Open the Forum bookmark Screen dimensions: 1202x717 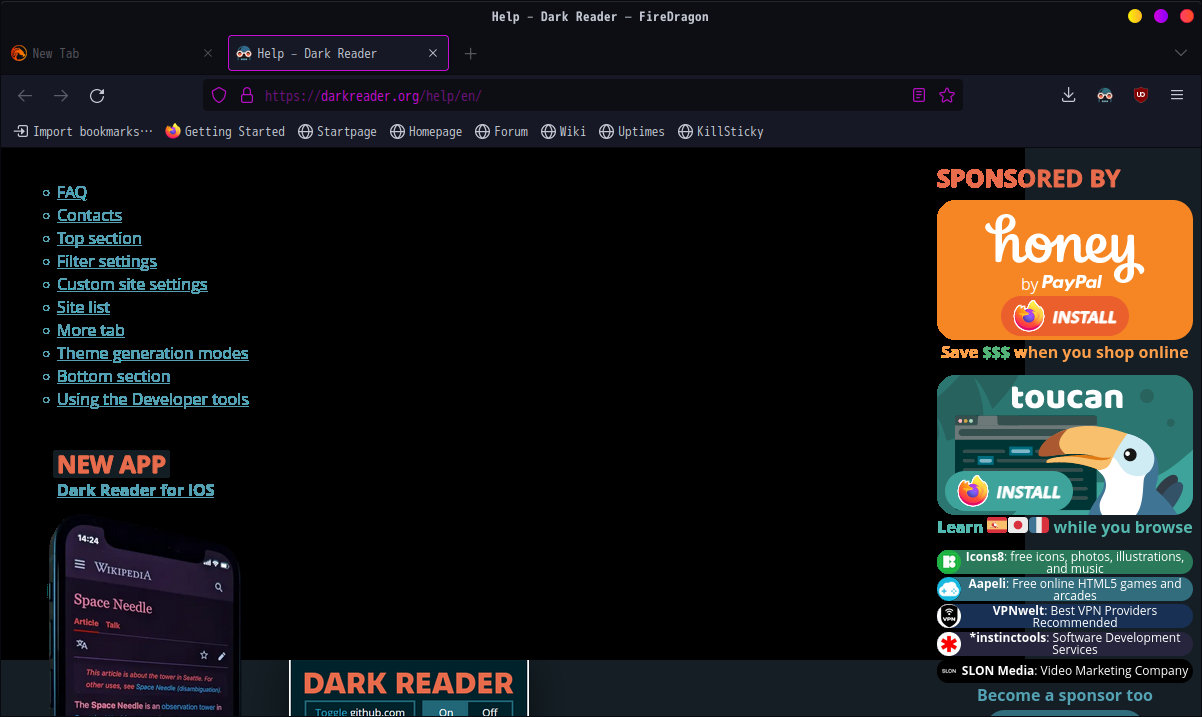(501, 131)
